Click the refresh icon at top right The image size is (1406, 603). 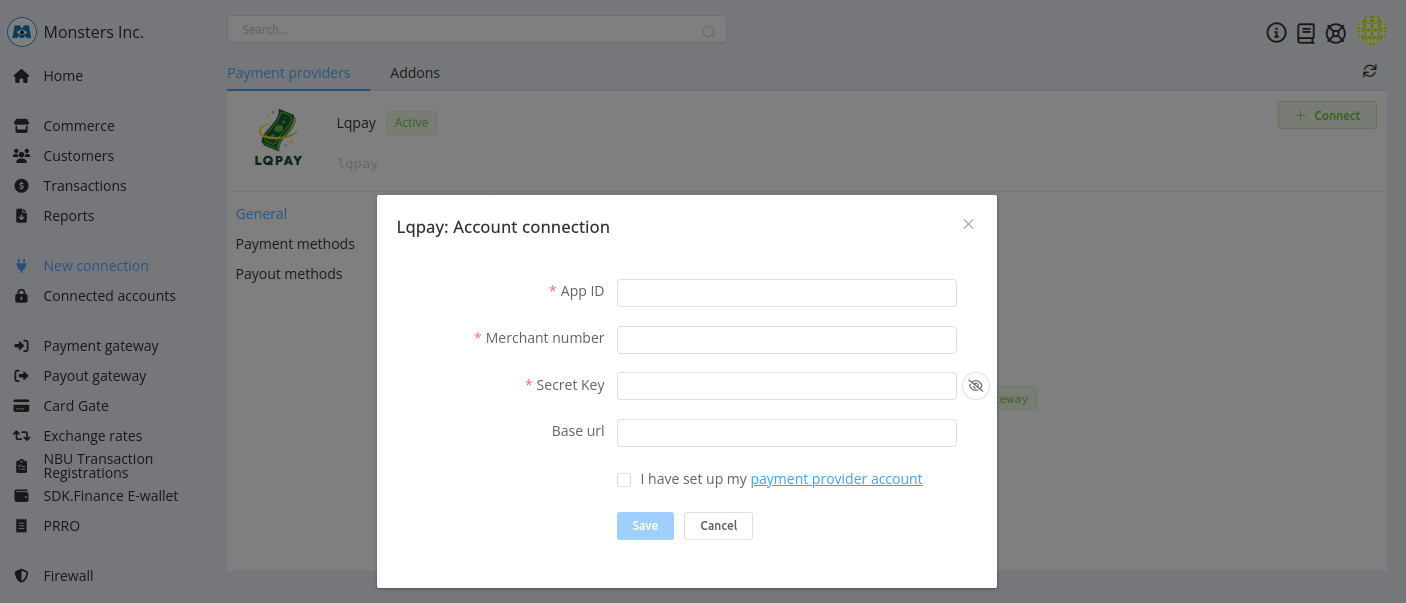1369,71
